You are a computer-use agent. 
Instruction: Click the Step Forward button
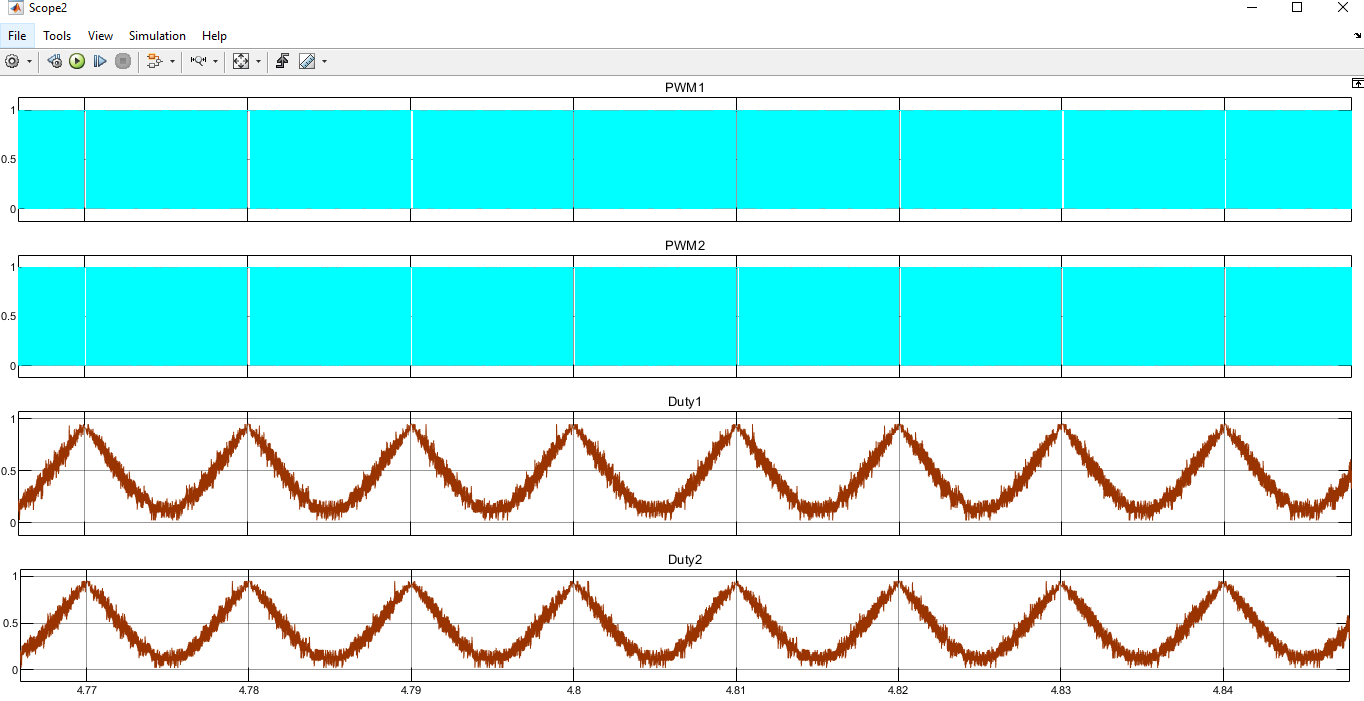click(100, 61)
